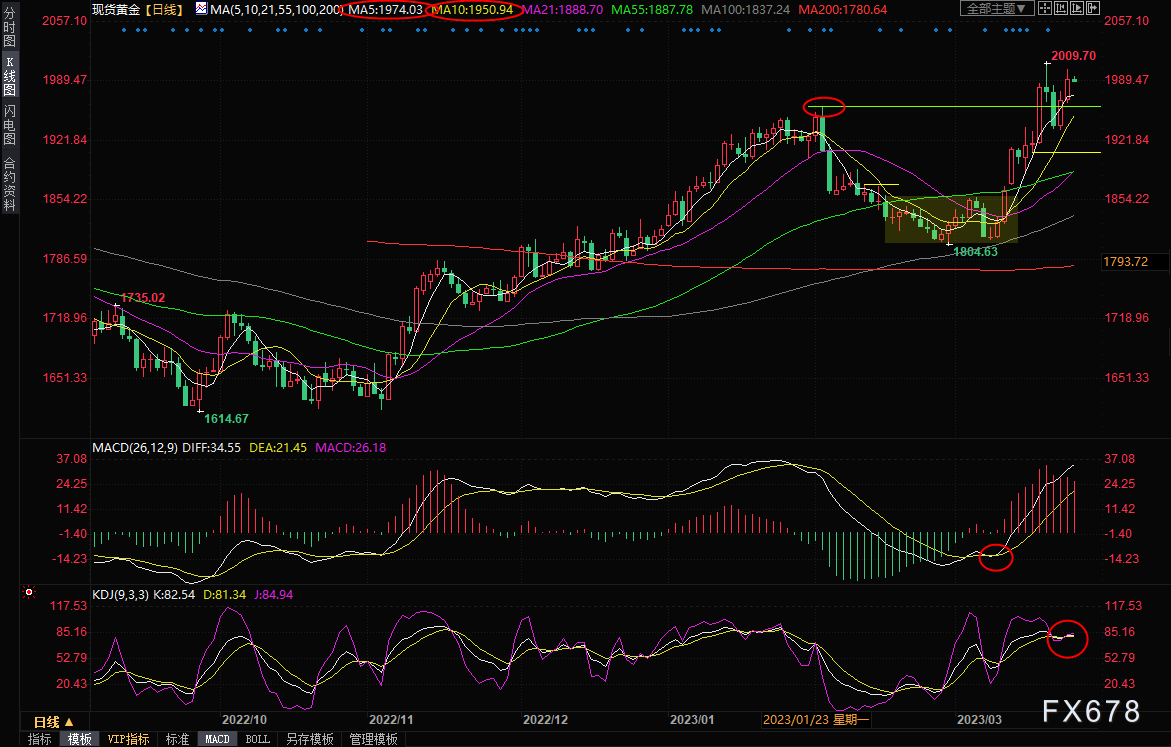Switch to 闪电图 side tab
The width and height of the screenshot is (1171, 747).
pos(10,125)
